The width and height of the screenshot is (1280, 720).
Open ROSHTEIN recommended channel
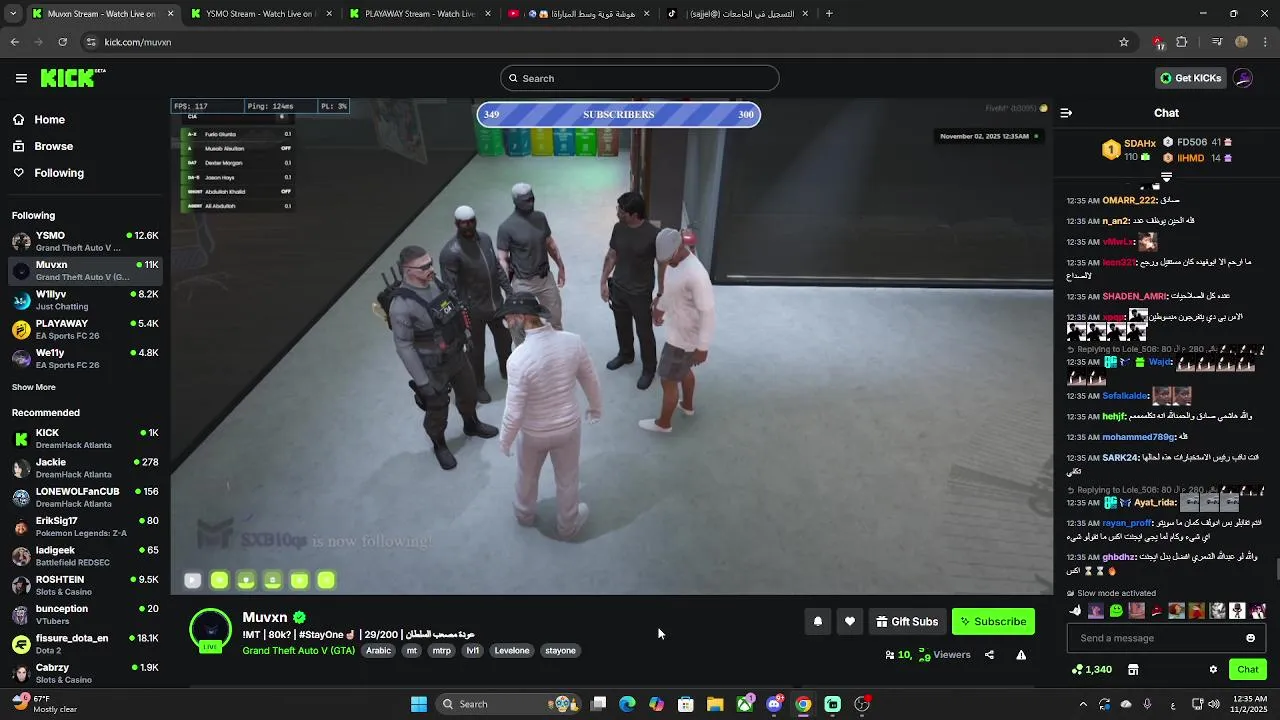(85, 585)
